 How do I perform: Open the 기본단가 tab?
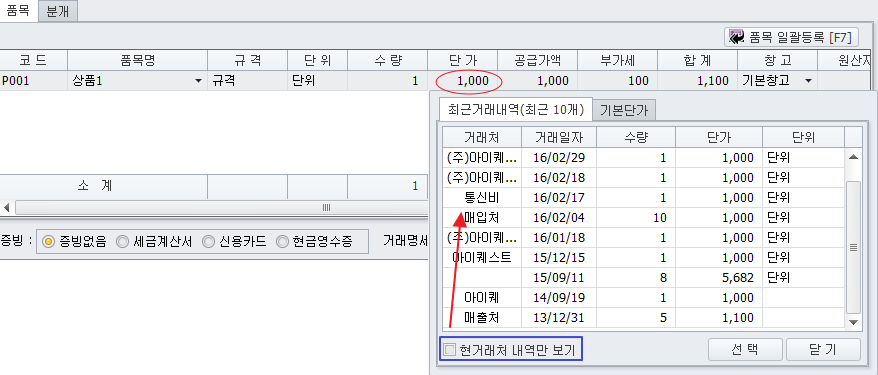(624, 110)
